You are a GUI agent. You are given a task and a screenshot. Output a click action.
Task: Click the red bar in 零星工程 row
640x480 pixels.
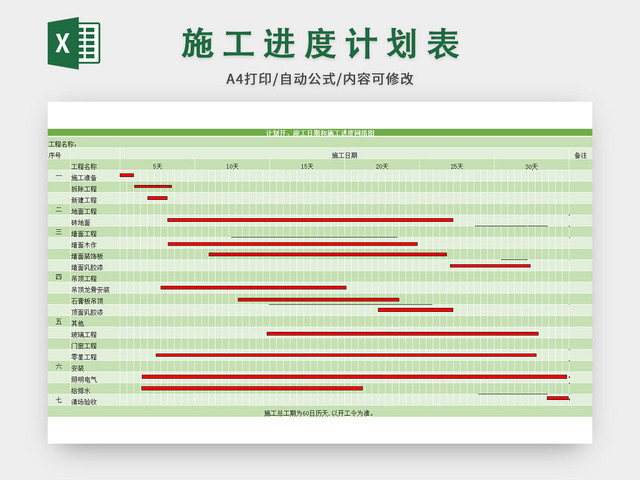tap(346, 355)
